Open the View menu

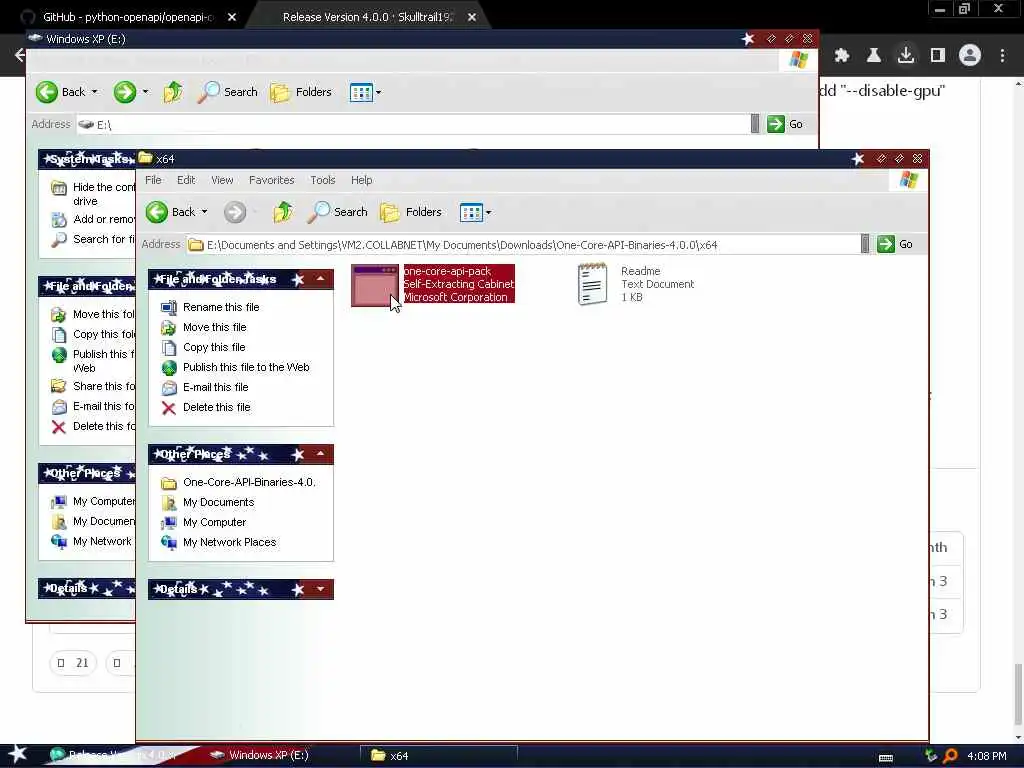coord(222,180)
